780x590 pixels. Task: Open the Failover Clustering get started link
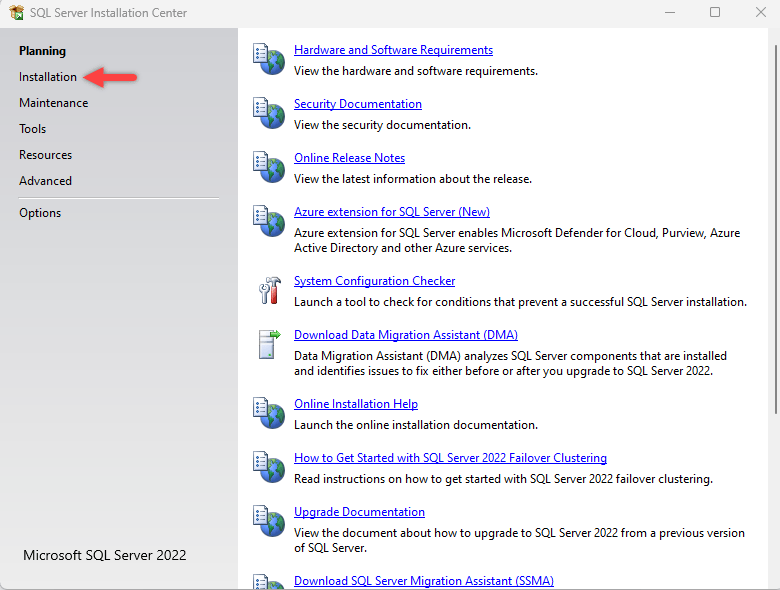tap(450, 458)
